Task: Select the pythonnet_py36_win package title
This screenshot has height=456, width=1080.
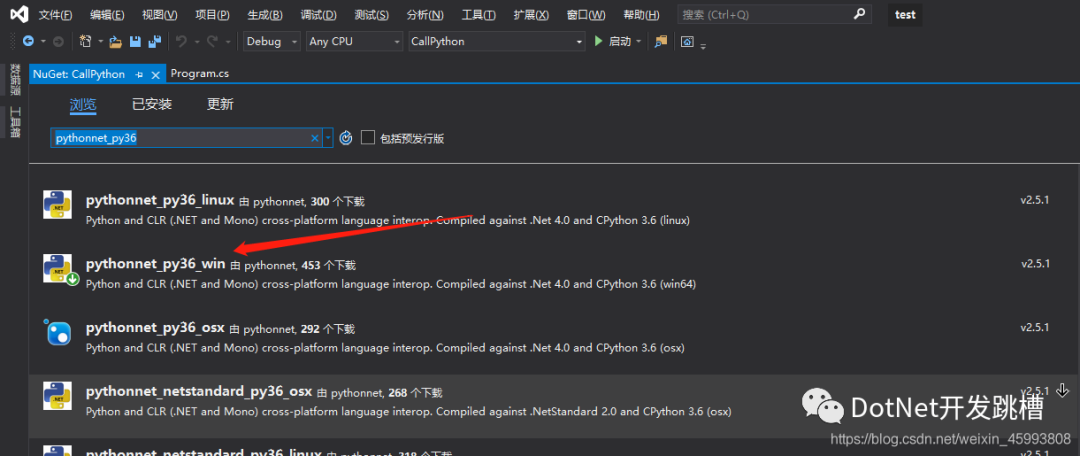Action: coord(156,264)
